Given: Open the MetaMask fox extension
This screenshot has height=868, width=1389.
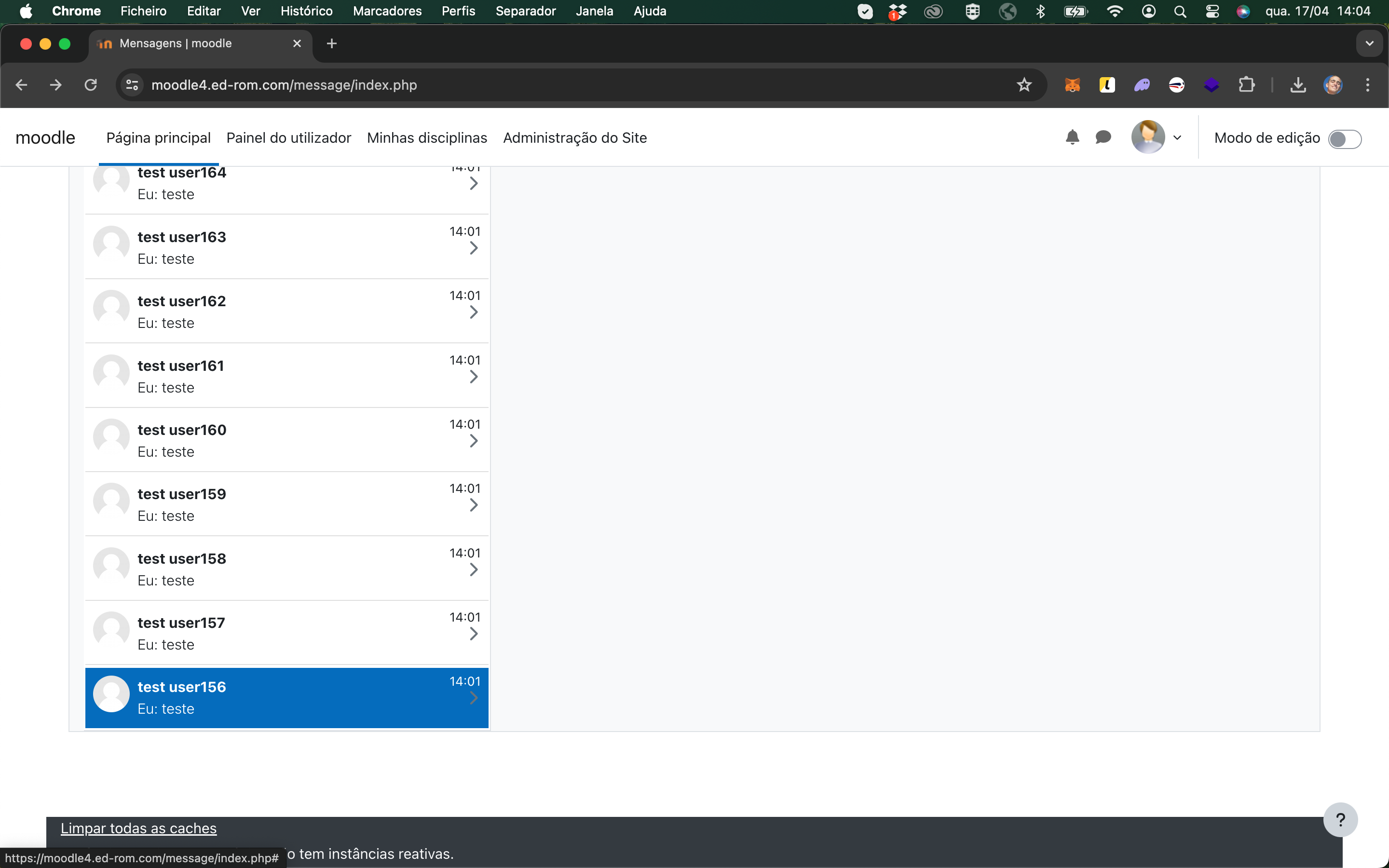Looking at the screenshot, I should [x=1072, y=85].
